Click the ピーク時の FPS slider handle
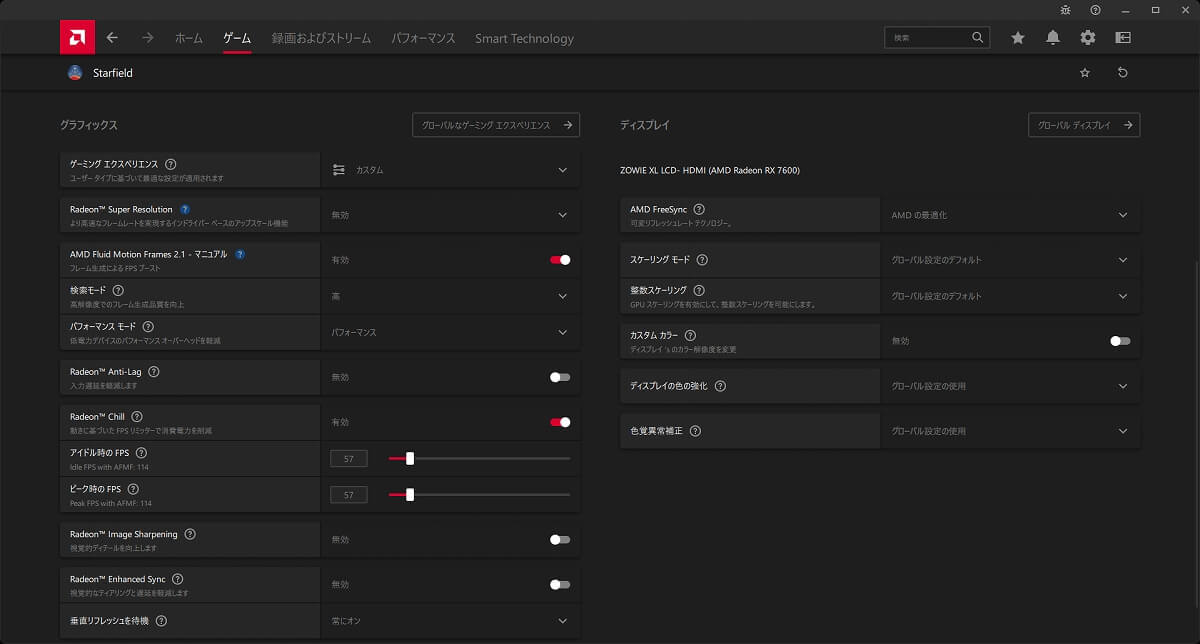This screenshot has width=1200, height=644. pyautogui.click(x=409, y=494)
